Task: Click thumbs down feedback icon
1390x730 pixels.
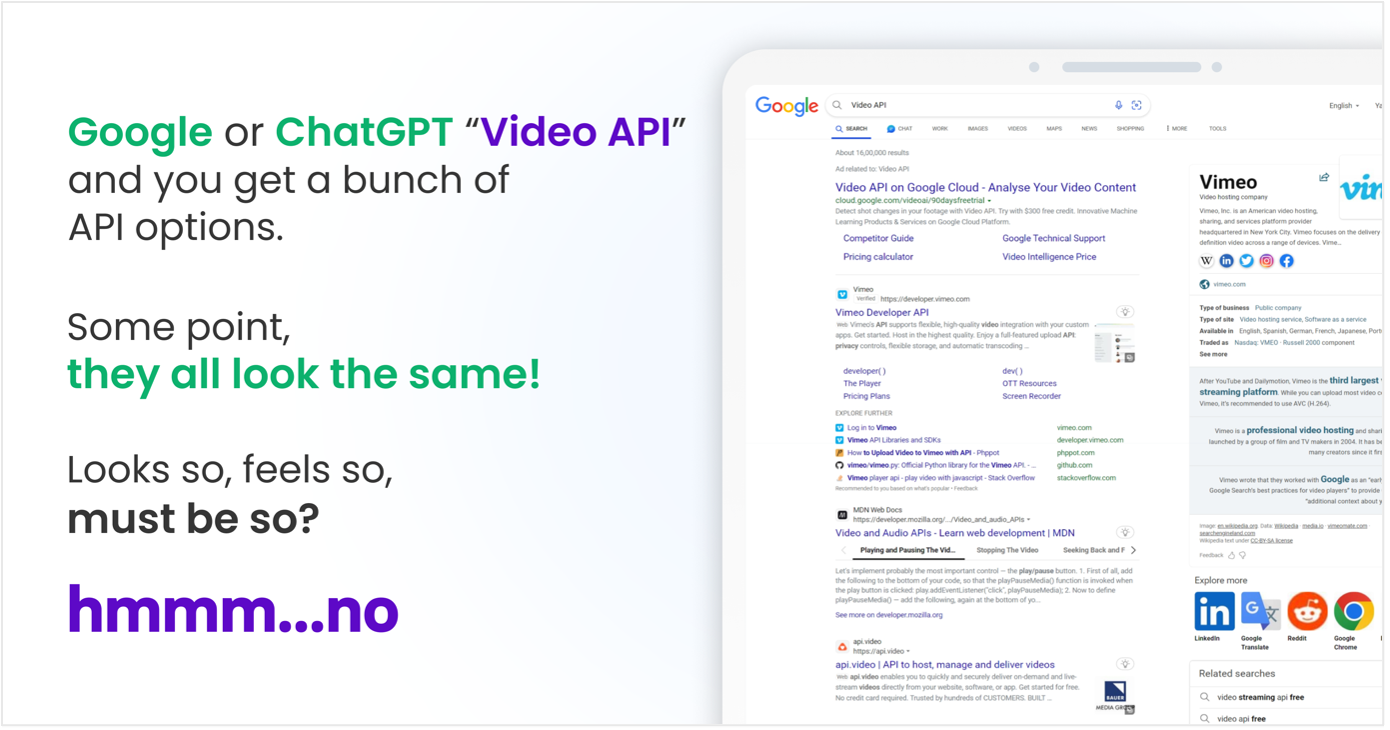Action: pyautogui.click(x=1243, y=555)
